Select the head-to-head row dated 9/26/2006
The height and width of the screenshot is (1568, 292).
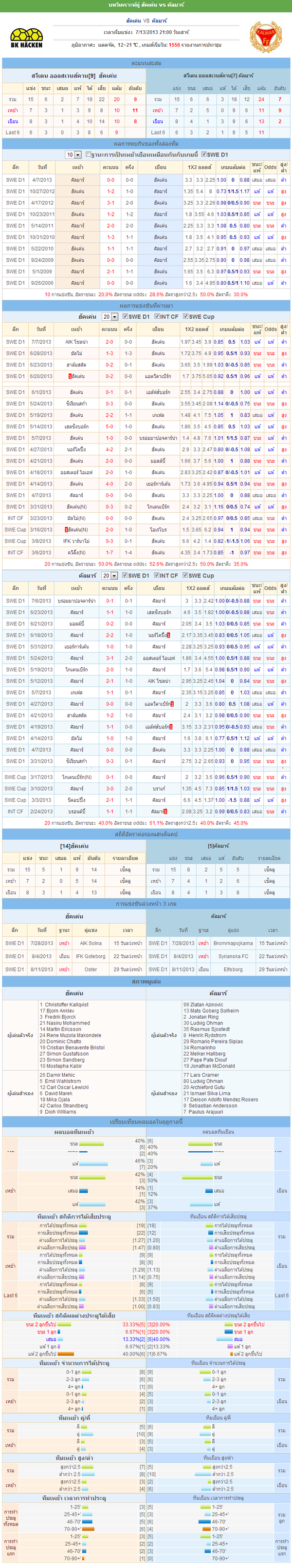(146, 283)
